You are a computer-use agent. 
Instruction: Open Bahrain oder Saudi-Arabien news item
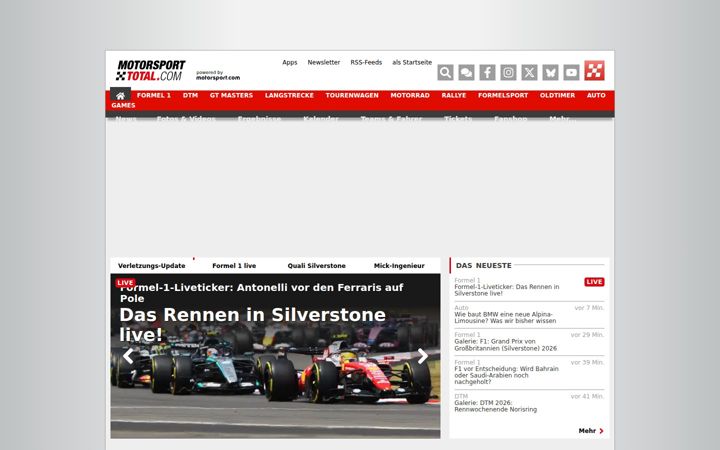pyautogui.click(x=506, y=375)
